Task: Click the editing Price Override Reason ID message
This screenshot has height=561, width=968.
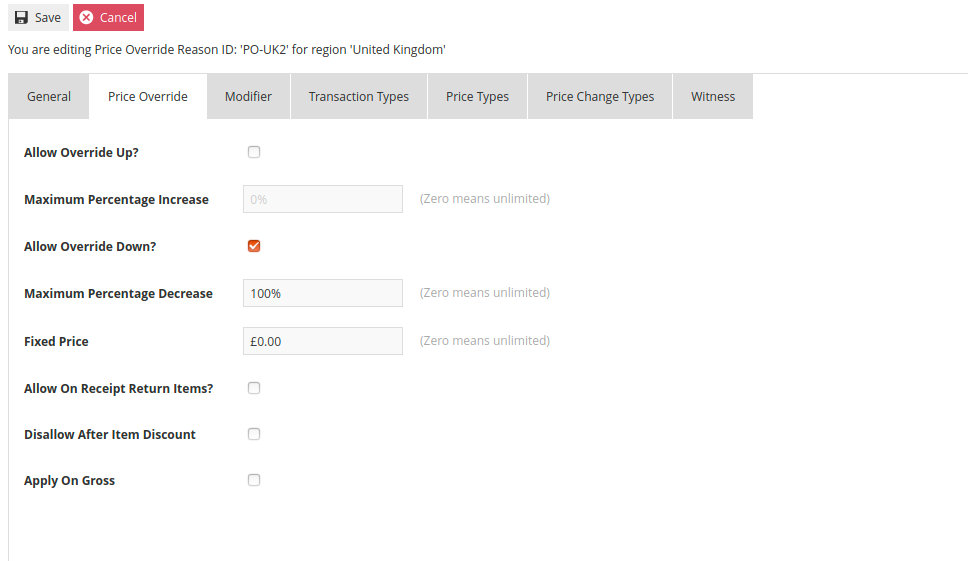Action: [x=227, y=49]
